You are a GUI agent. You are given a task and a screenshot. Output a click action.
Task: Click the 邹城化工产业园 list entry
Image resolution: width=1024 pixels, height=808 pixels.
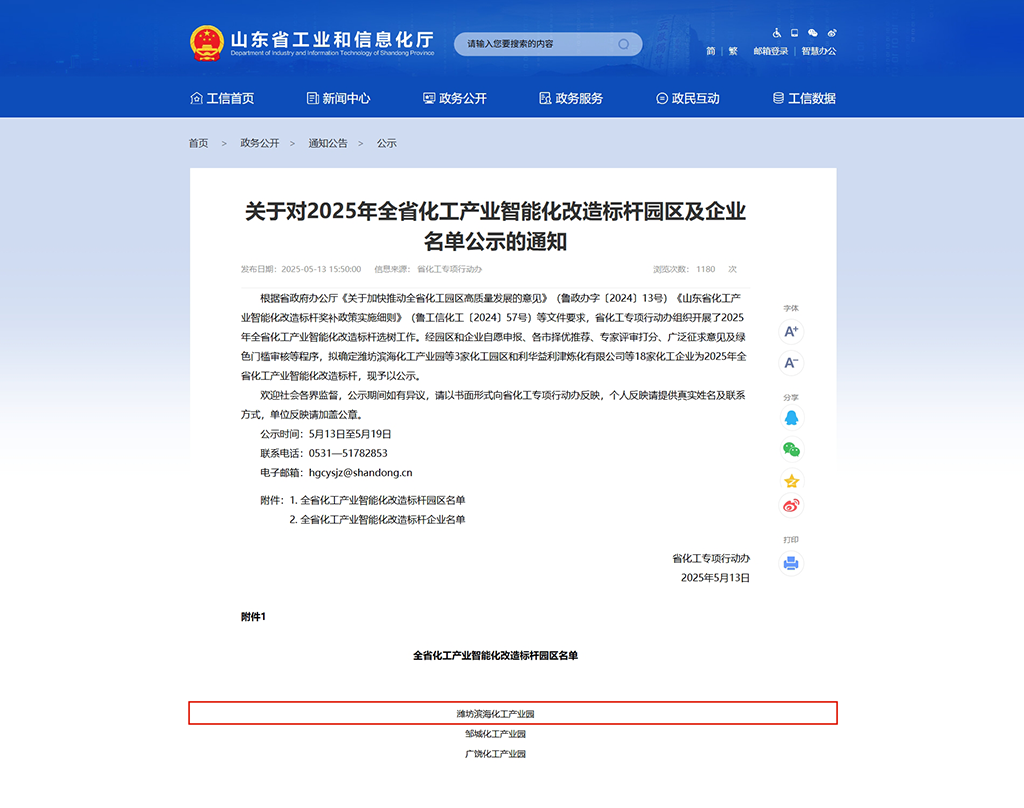pos(496,734)
